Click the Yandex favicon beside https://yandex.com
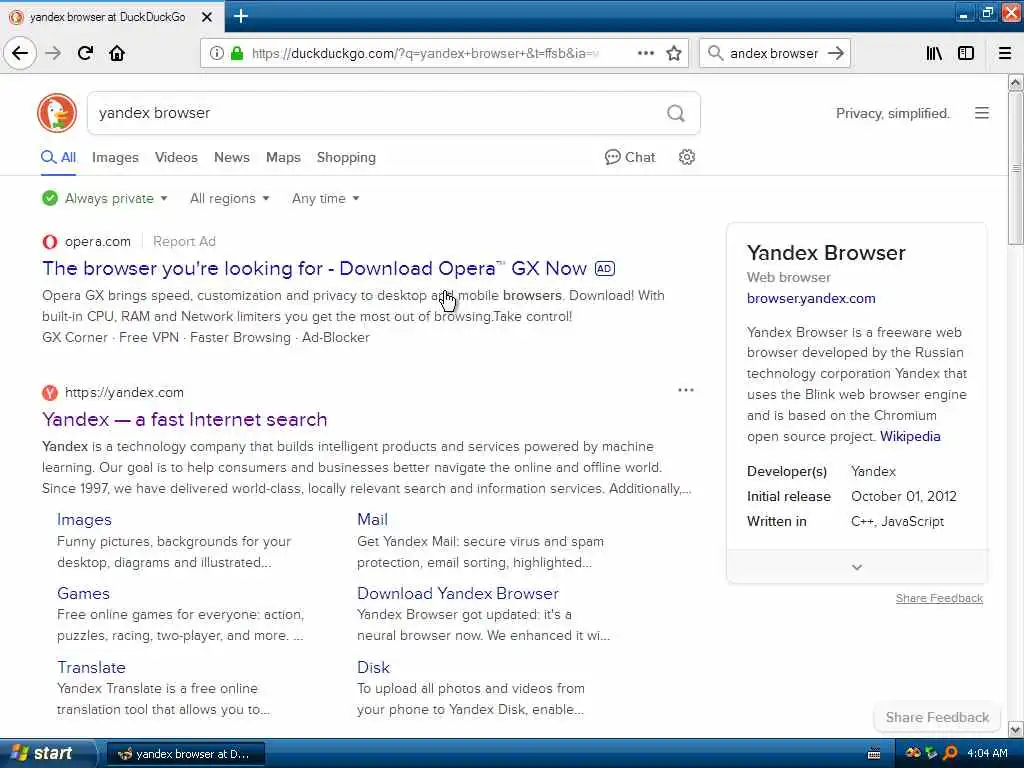The image size is (1024, 768). click(50, 392)
